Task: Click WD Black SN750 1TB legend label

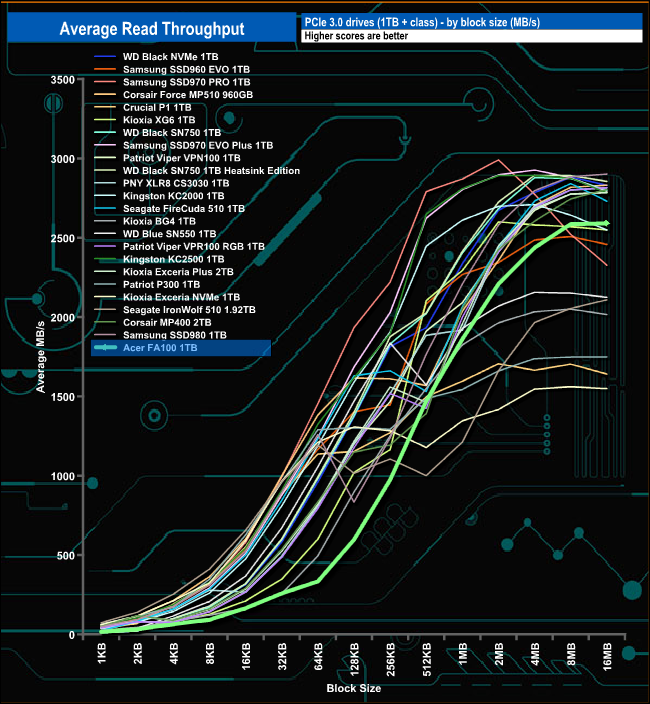Action: pyautogui.click(x=172, y=133)
